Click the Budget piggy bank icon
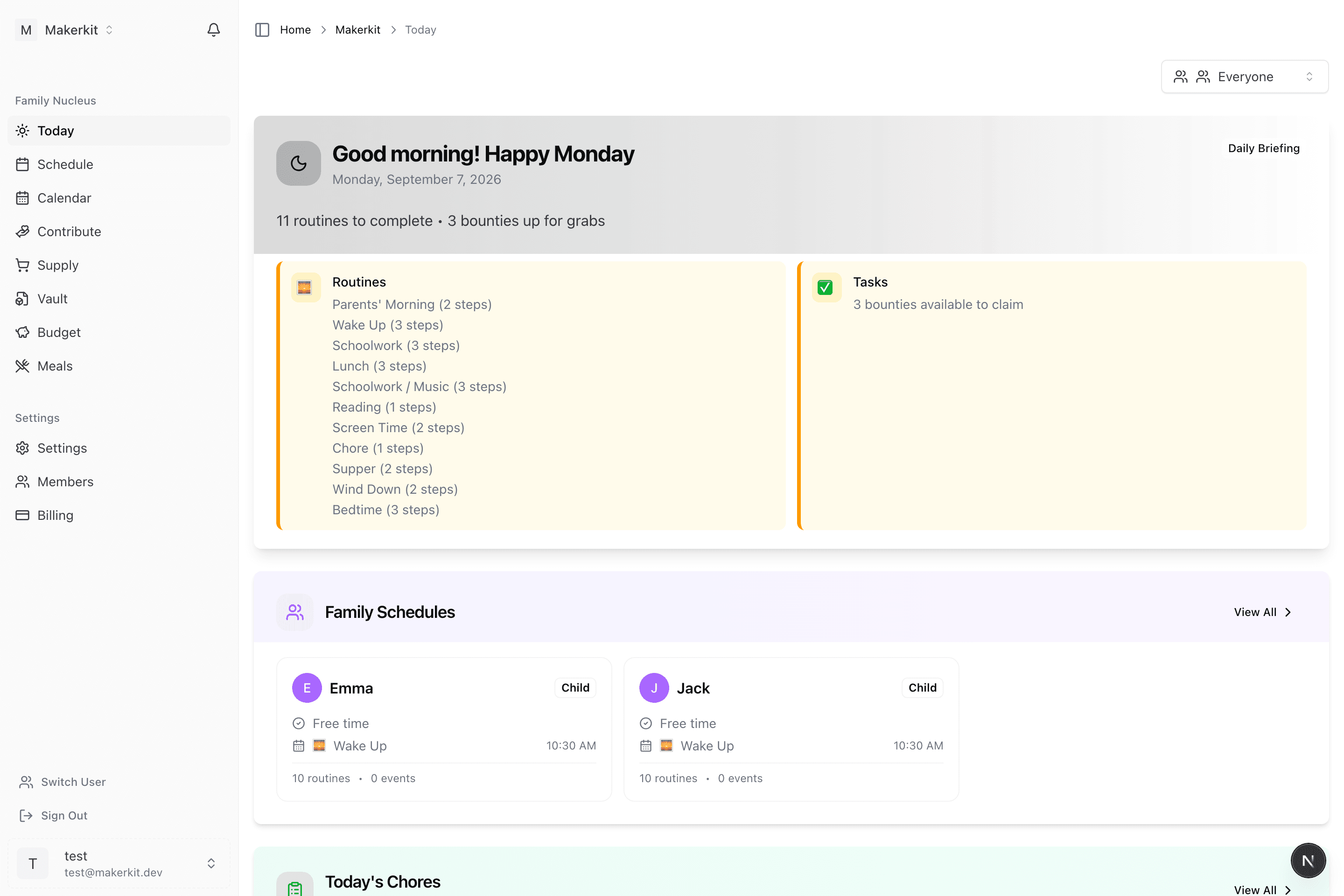Viewport: 1344px width, 896px height. point(22,333)
